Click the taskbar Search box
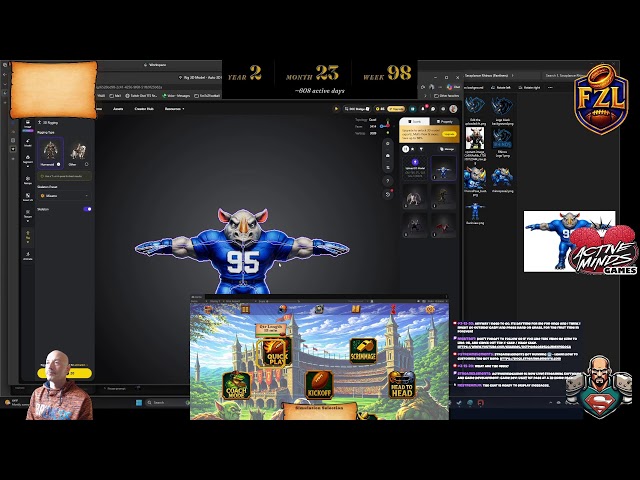 tap(165, 402)
